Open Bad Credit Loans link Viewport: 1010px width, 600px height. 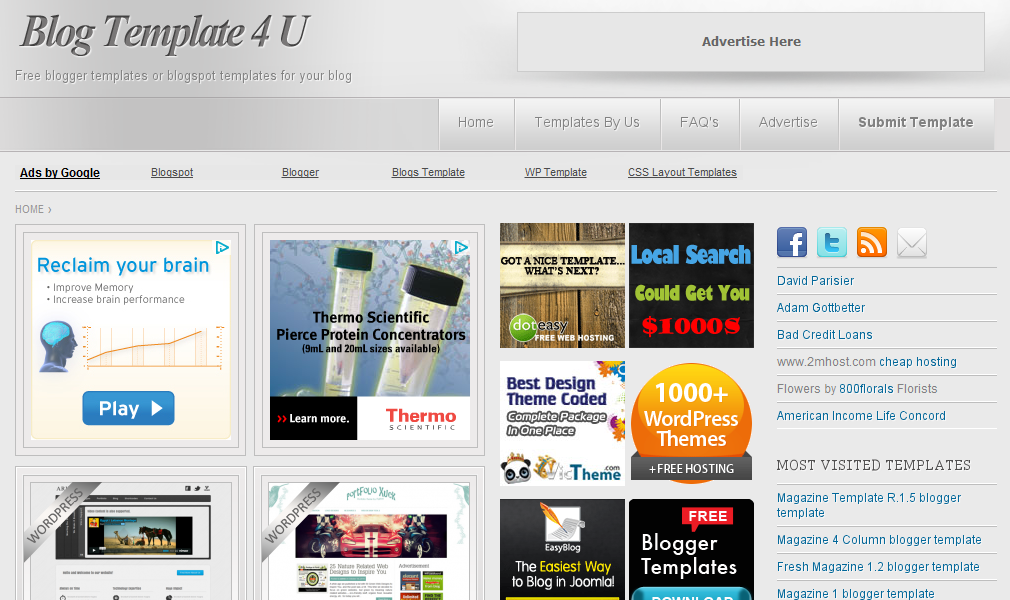coord(824,335)
